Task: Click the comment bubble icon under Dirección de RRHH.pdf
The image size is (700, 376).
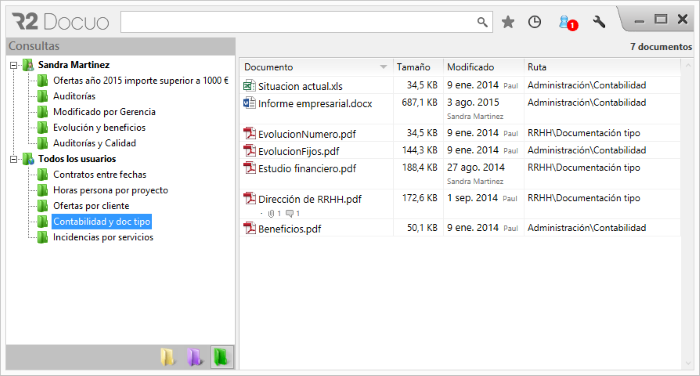Action: 290,213
